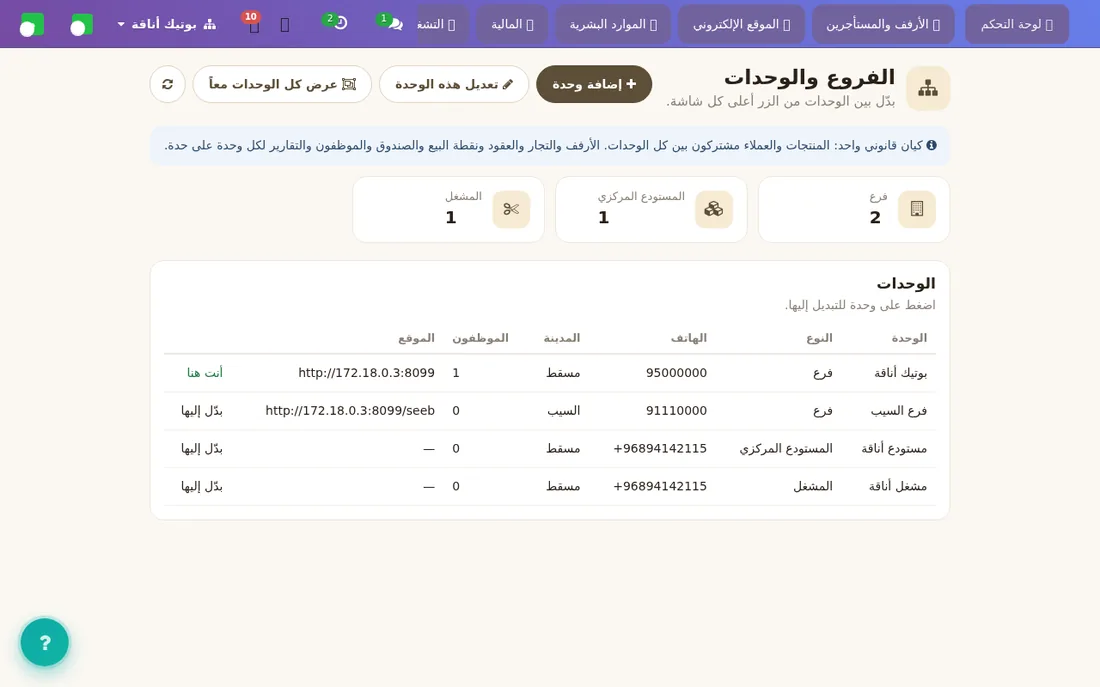Click the http://172.18.0.3:8099/seeb address
The image size is (1100, 687).
[x=350, y=411]
